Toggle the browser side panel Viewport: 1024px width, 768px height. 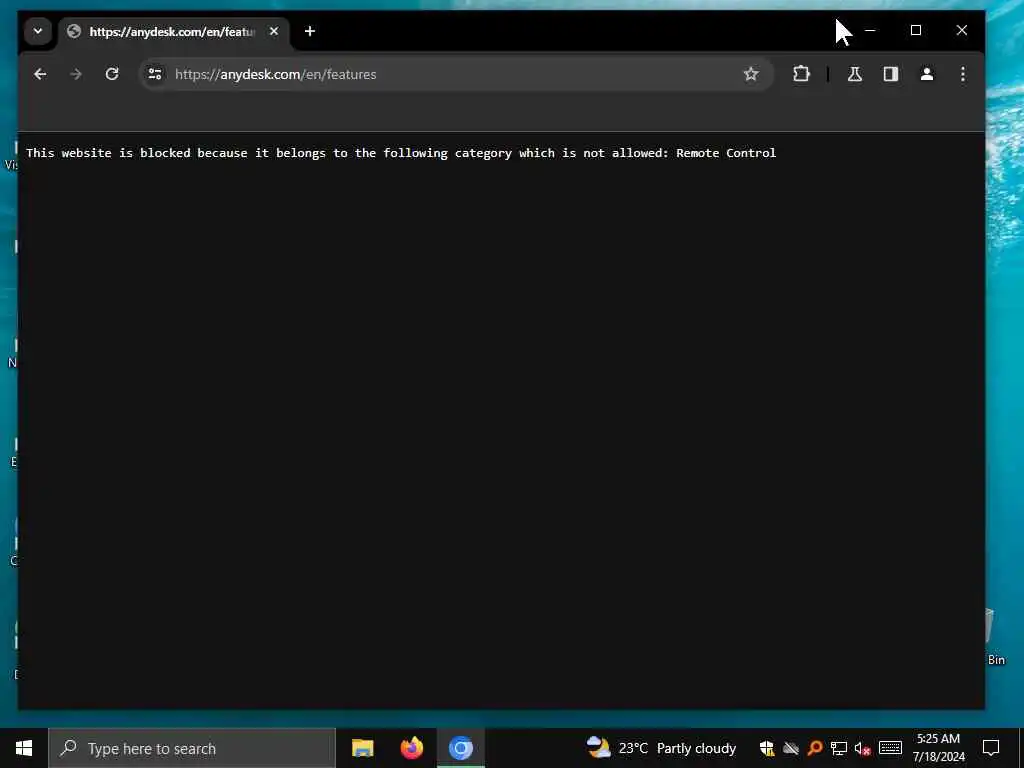coord(891,74)
